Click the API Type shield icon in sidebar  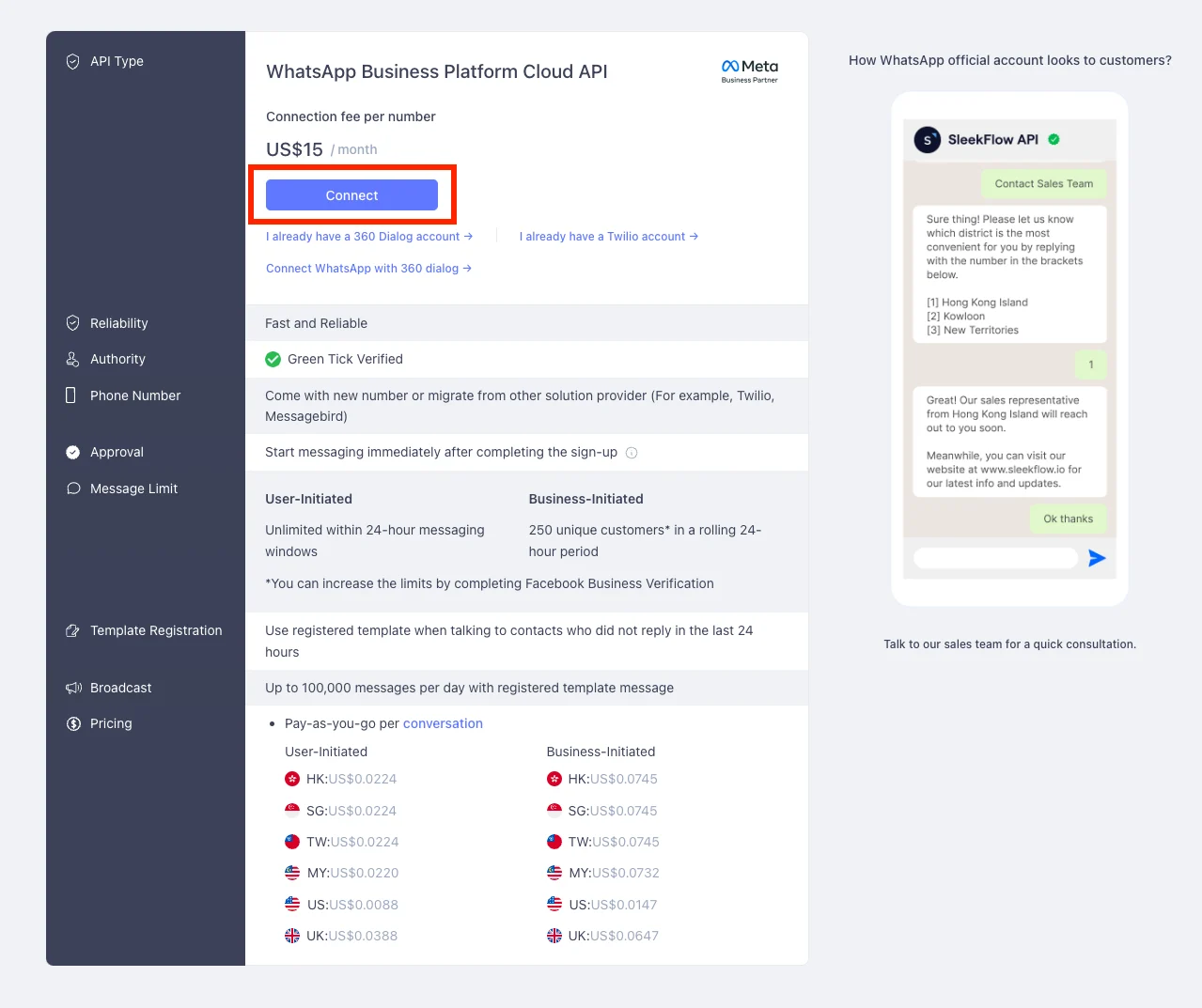point(73,60)
